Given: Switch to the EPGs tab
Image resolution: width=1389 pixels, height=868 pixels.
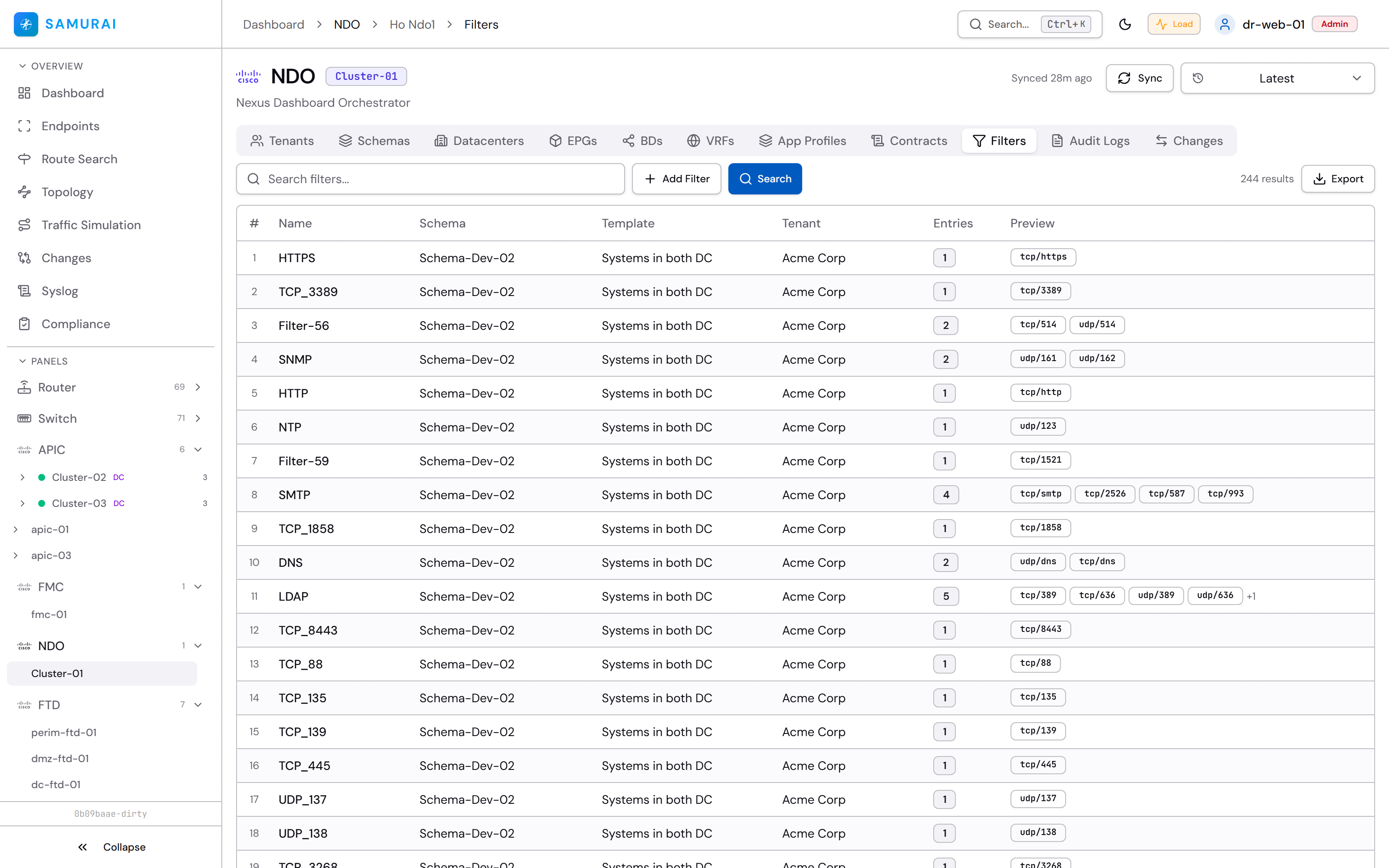Looking at the screenshot, I should coord(573,141).
